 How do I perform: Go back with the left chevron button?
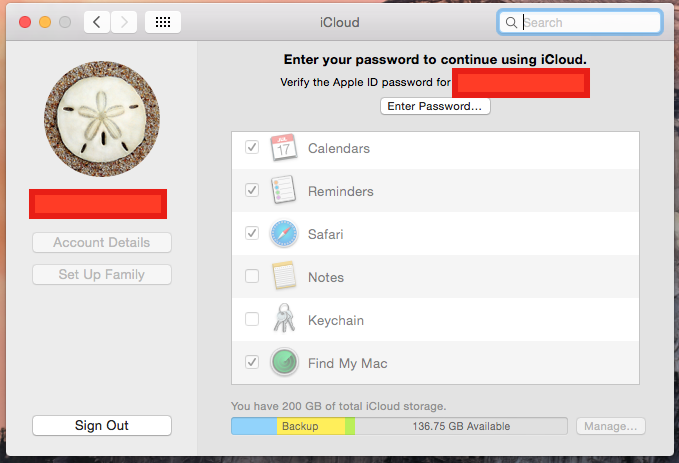pyautogui.click(x=97, y=22)
